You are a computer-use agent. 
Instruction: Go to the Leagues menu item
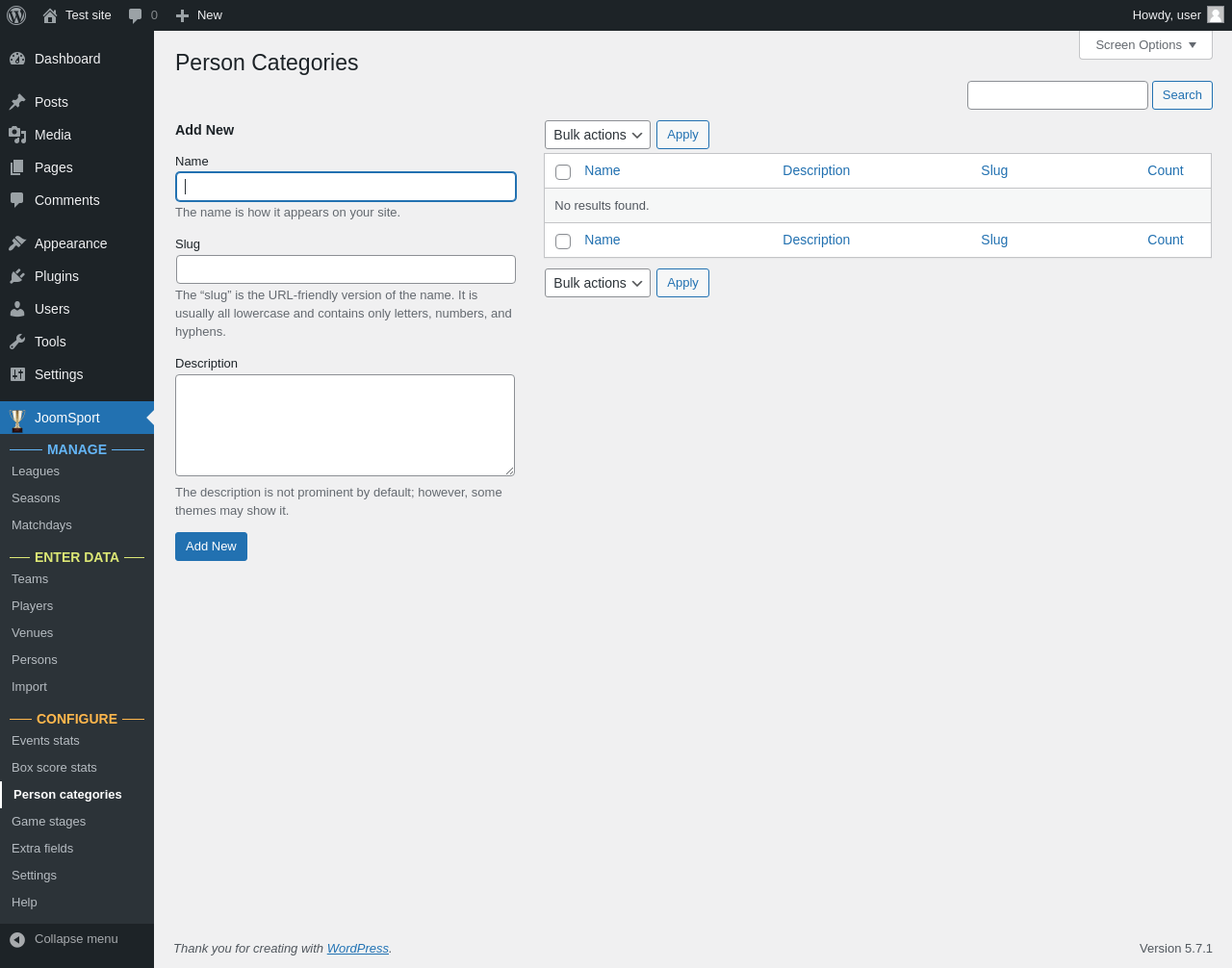[36, 471]
